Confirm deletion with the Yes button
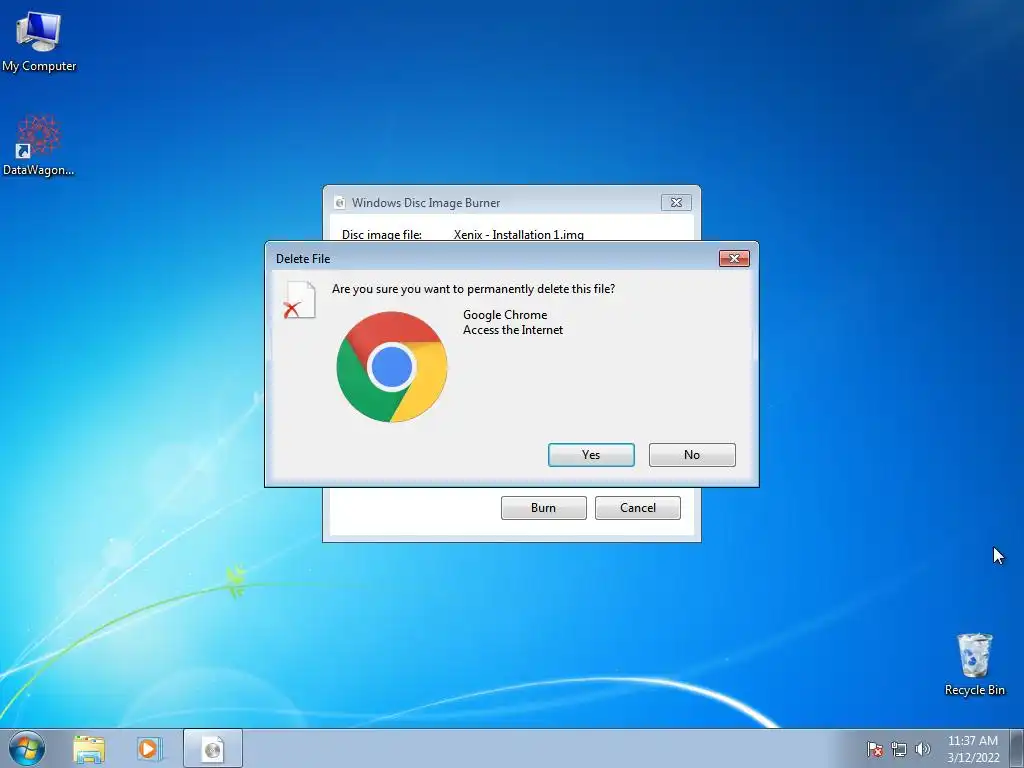The height and width of the screenshot is (768, 1024). point(591,455)
